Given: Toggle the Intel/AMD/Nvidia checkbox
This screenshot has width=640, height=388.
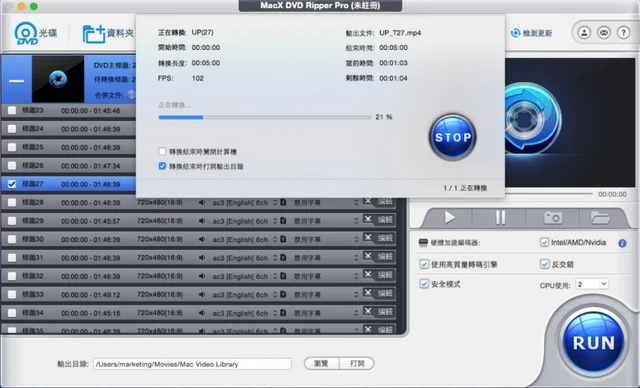Looking at the screenshot, I should pos(544,242).
